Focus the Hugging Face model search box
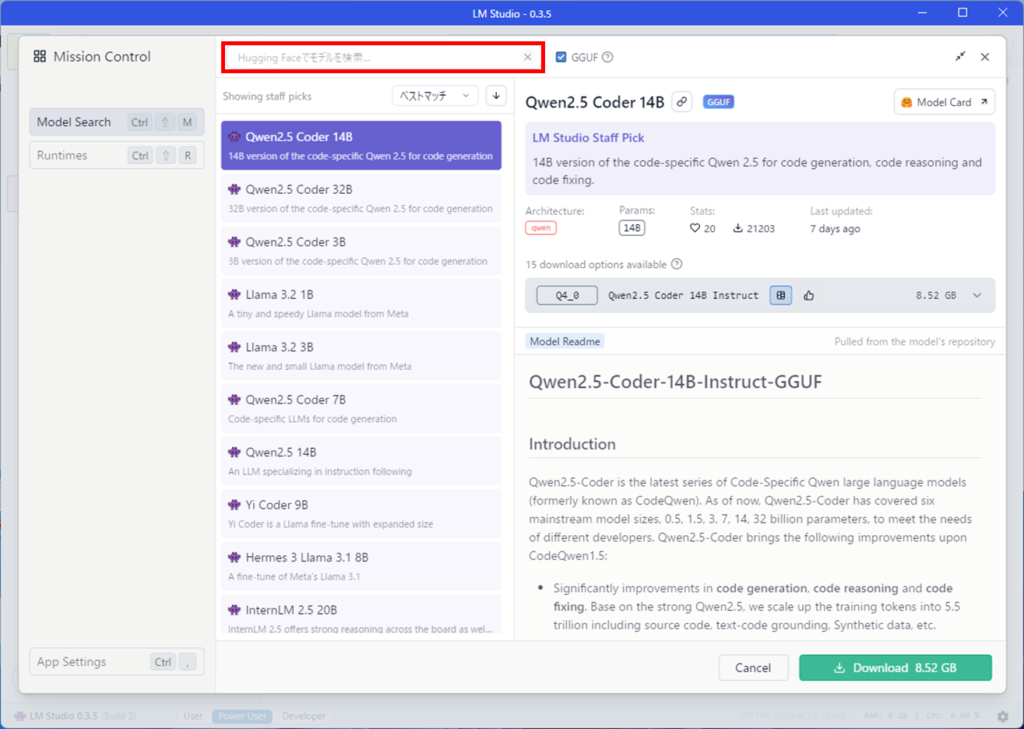1024x729 pixels. [x=383, y=57]
